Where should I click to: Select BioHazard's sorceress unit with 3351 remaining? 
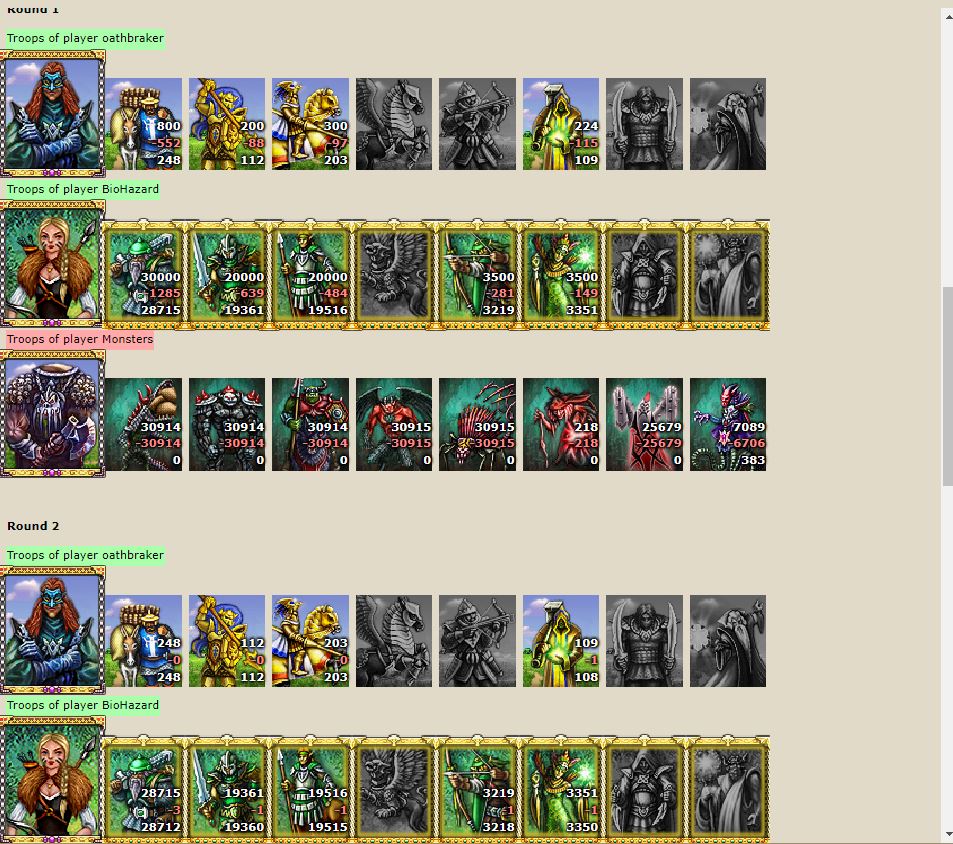tap(561, 275)
